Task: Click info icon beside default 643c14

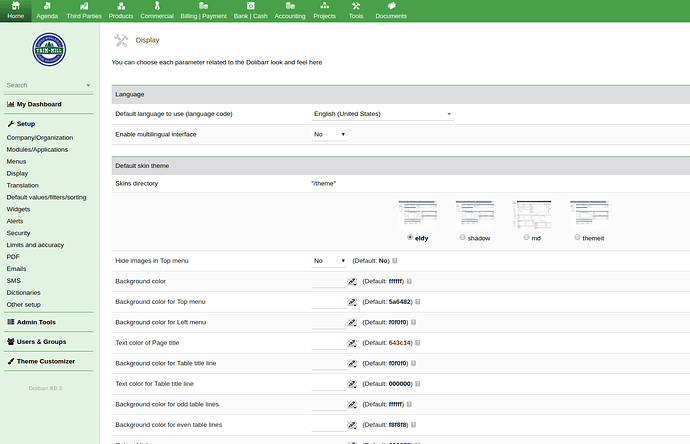Action: point(418,343)
